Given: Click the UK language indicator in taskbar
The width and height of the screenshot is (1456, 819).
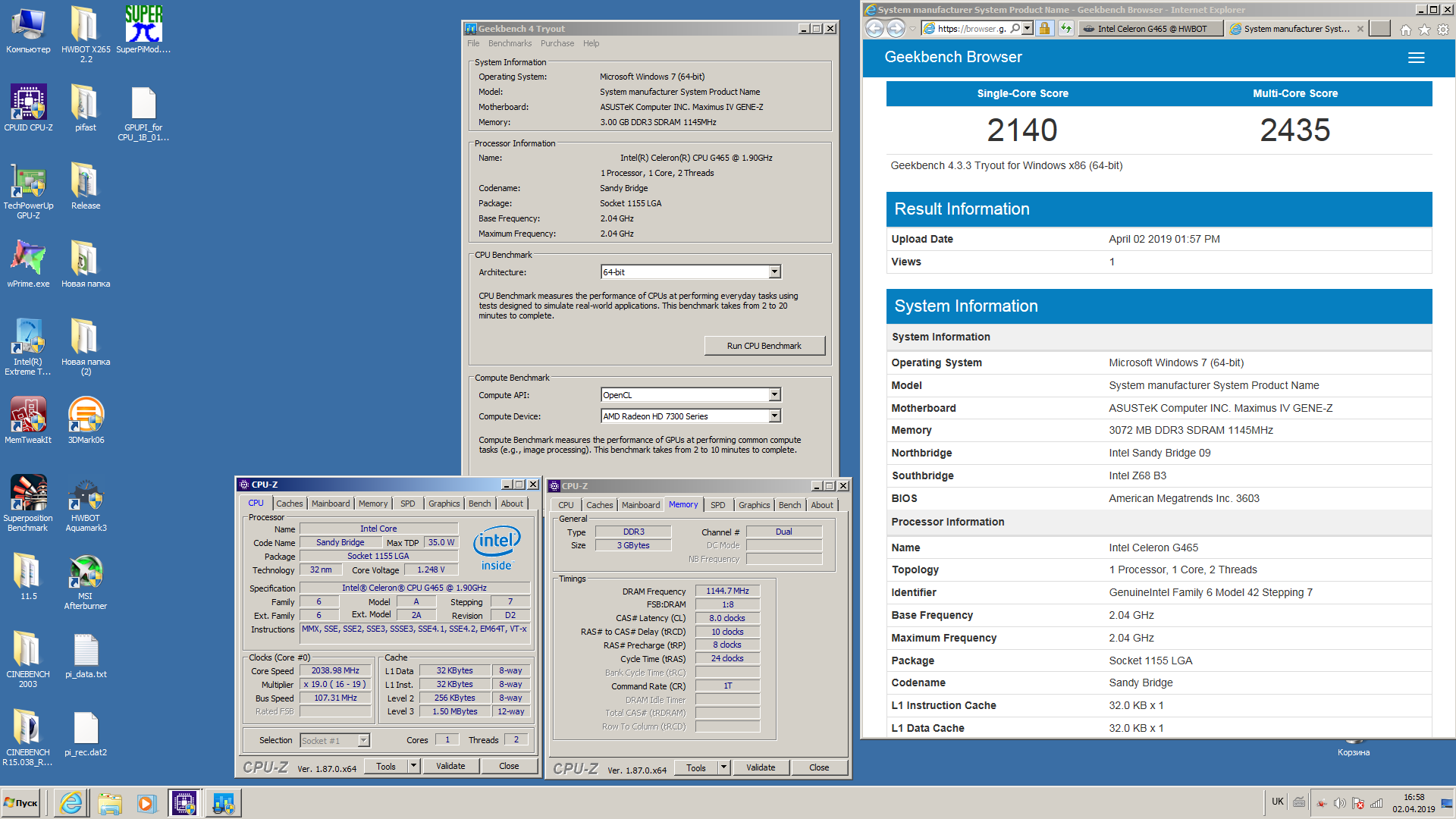Looking at the screenshot, I should tap(1277, 802).
